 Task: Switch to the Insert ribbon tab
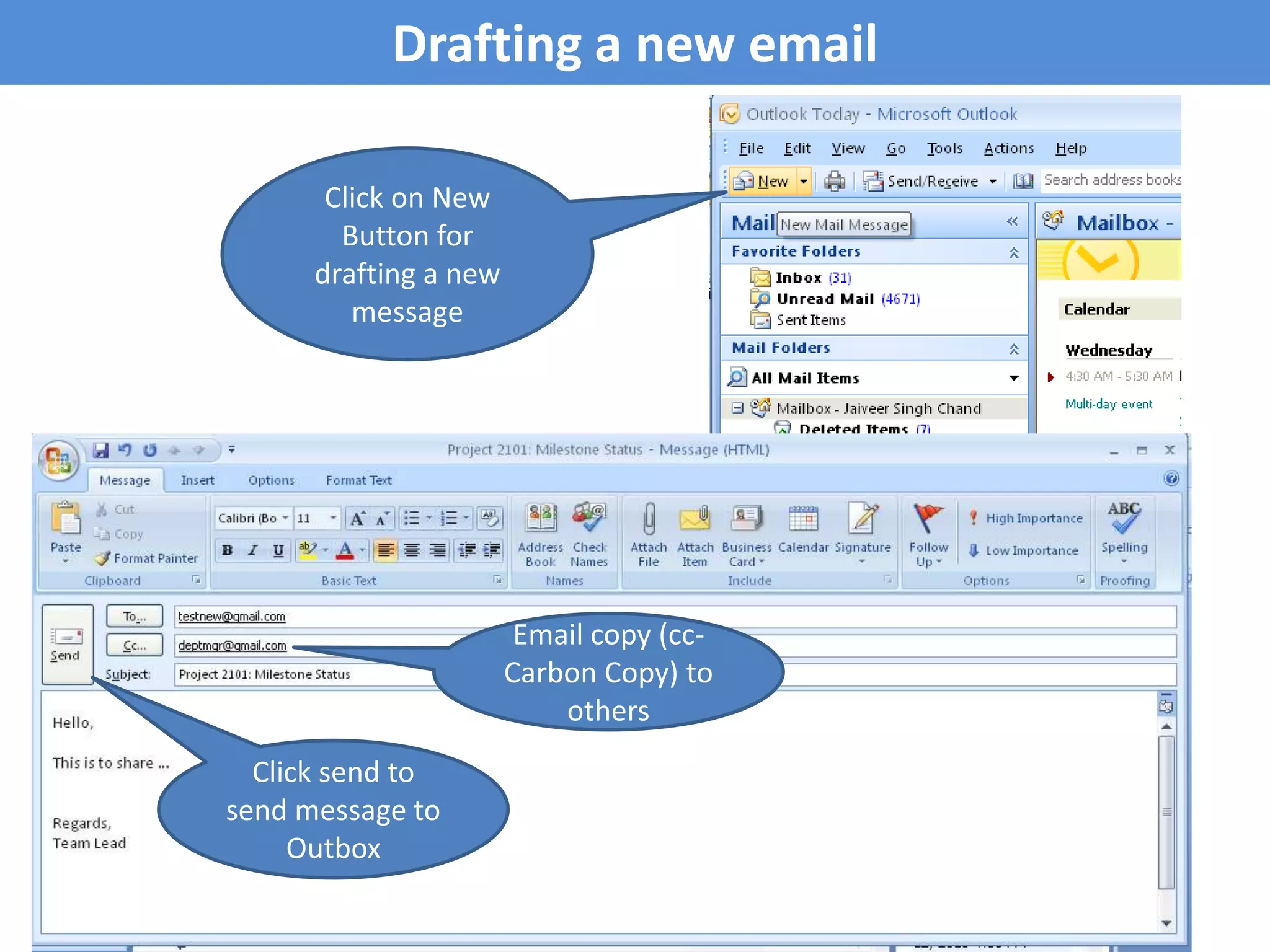coord(197,480)
